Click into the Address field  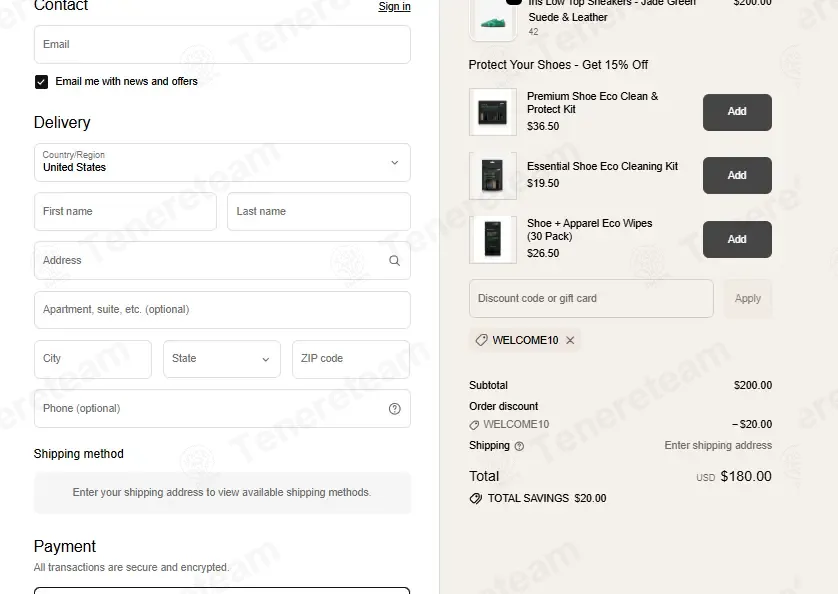tap(222, 260)
